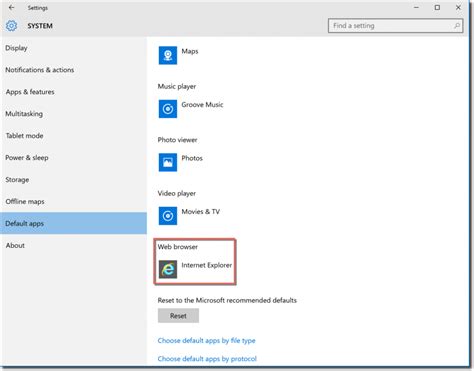Click the back arrow in Settings title bar
474x371 pixels.
(x=12, y=7)
